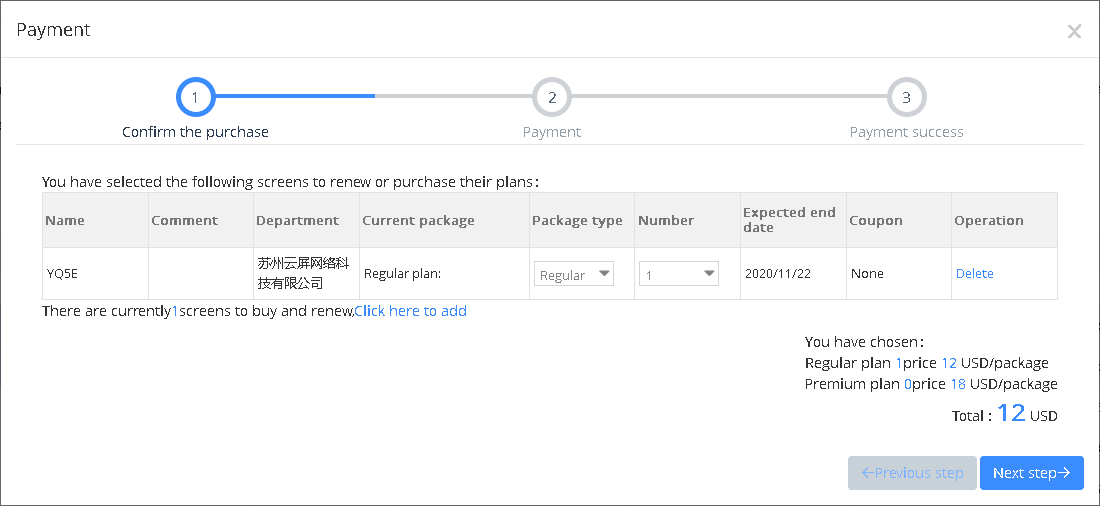This screenshot has height=506, width=1100.
Task: Follow the 'Click here to add' link
Action: (410, 311)
